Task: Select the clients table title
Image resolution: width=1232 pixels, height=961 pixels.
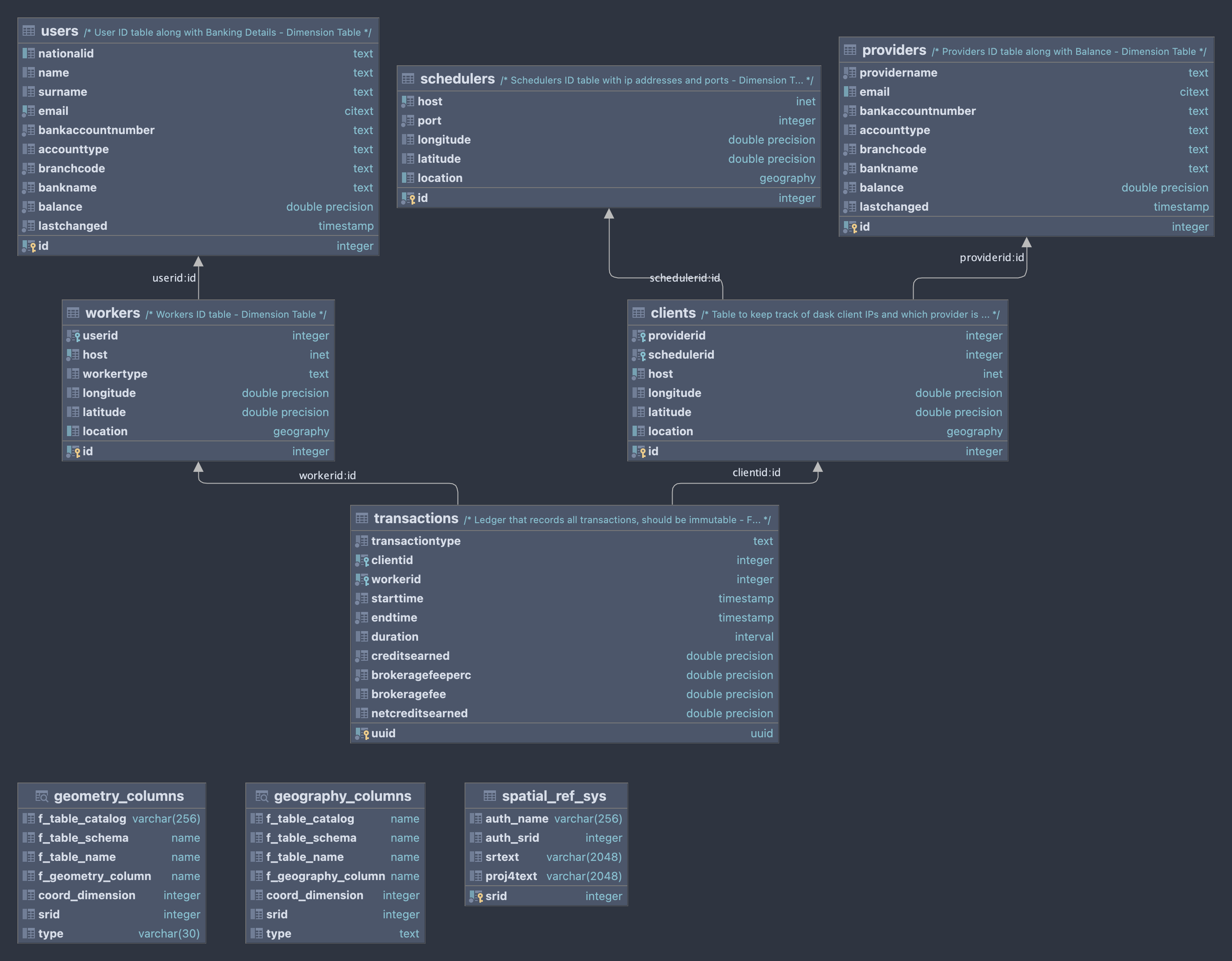Action: (x=673, y=313)
